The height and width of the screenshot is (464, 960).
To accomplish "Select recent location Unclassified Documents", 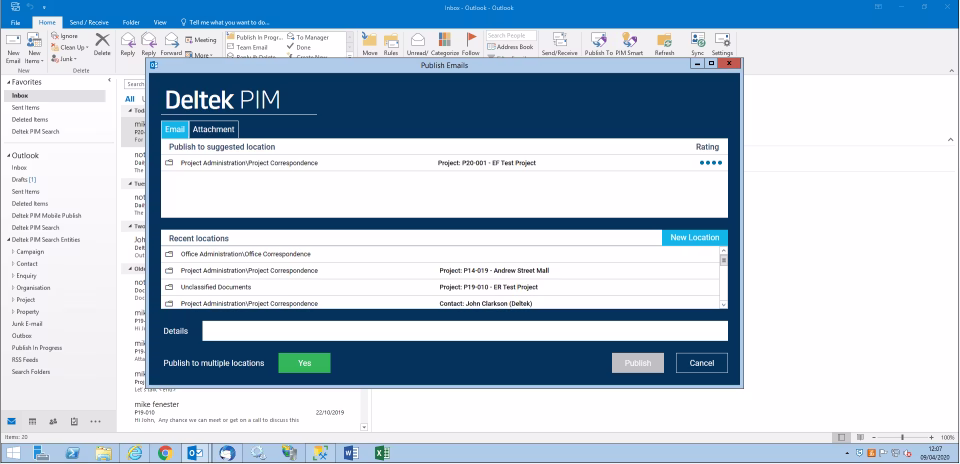I will 441,287.
